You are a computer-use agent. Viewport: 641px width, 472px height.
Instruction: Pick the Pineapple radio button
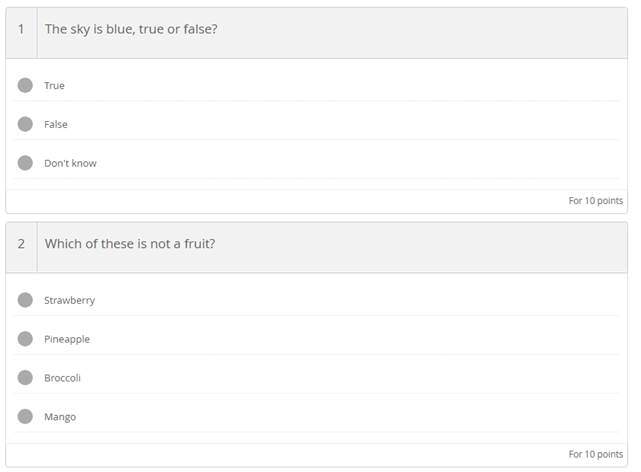25,339
